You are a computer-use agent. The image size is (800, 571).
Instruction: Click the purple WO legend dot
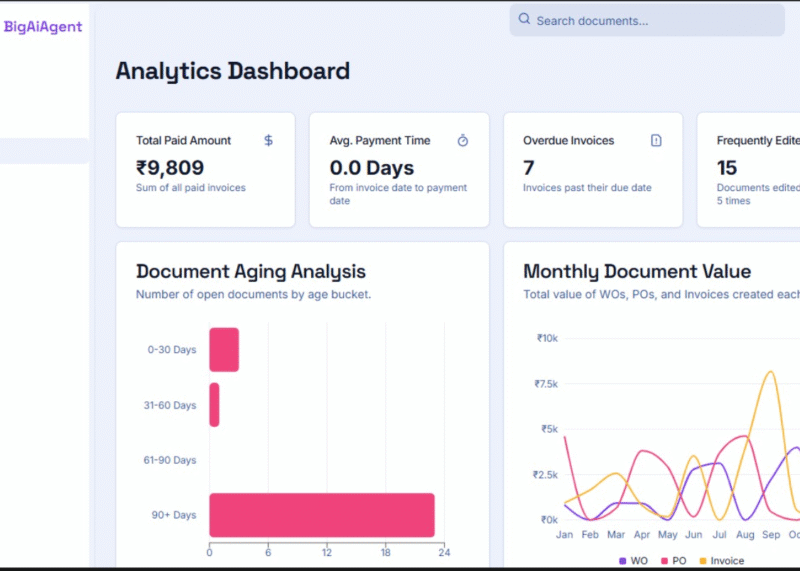tap(623, 561)
